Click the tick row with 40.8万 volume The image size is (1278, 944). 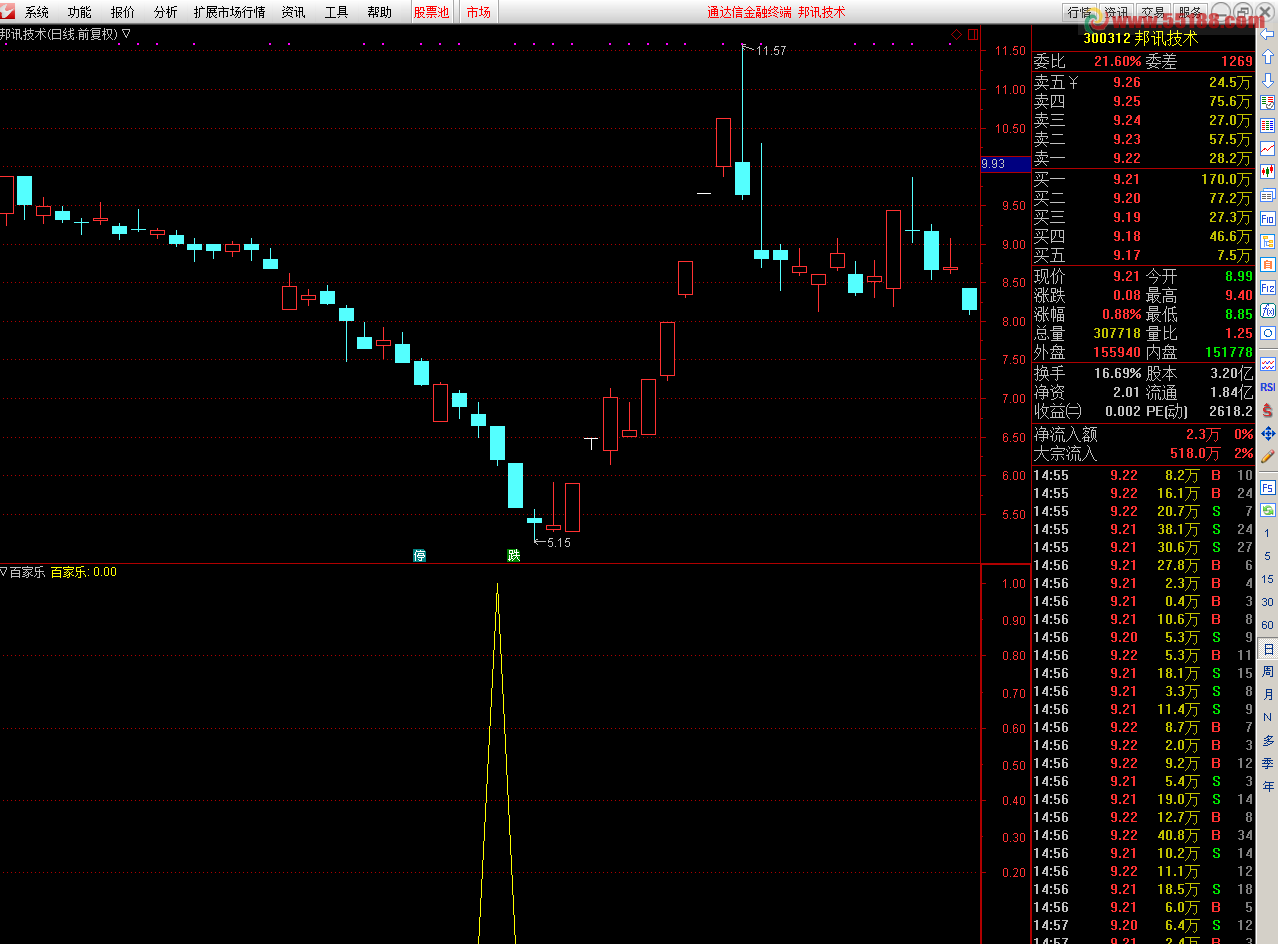tap(1143, 835)
